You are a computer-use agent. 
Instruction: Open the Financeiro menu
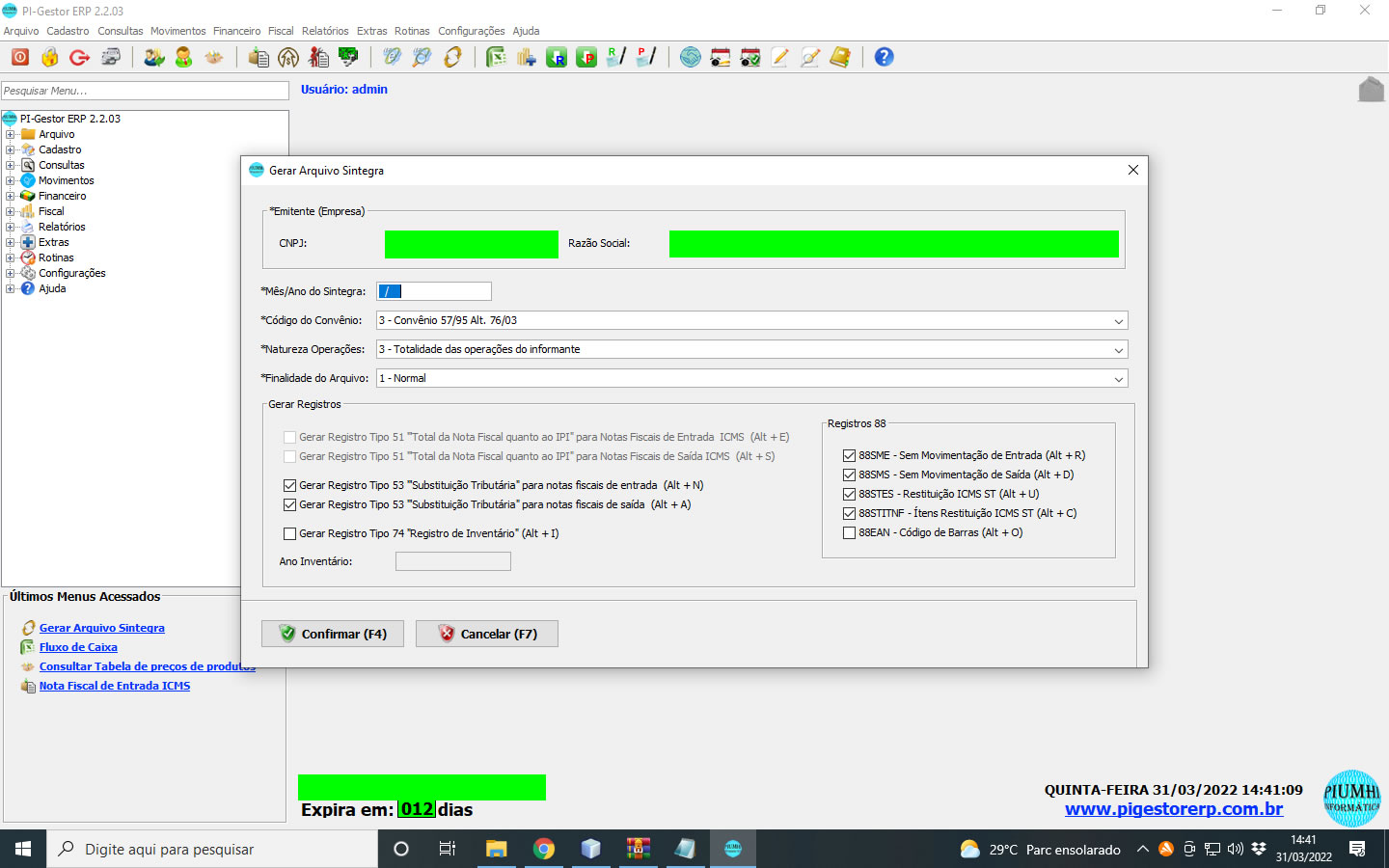[236, 31]
